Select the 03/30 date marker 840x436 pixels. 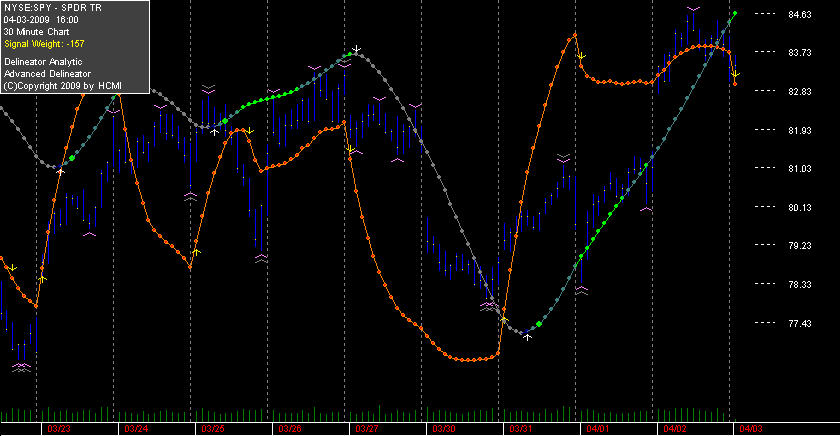coord(444,429)
